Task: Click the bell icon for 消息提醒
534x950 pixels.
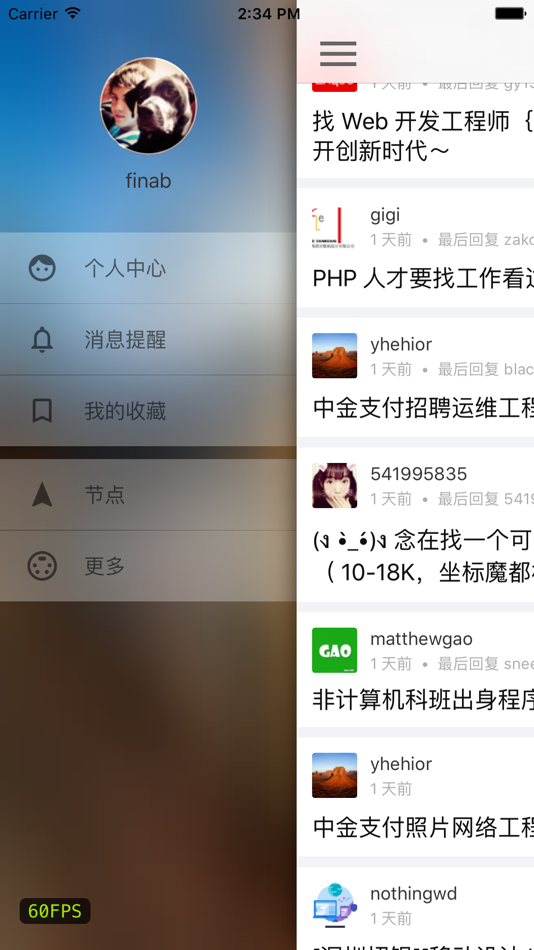Action: (x=42, y=339)
